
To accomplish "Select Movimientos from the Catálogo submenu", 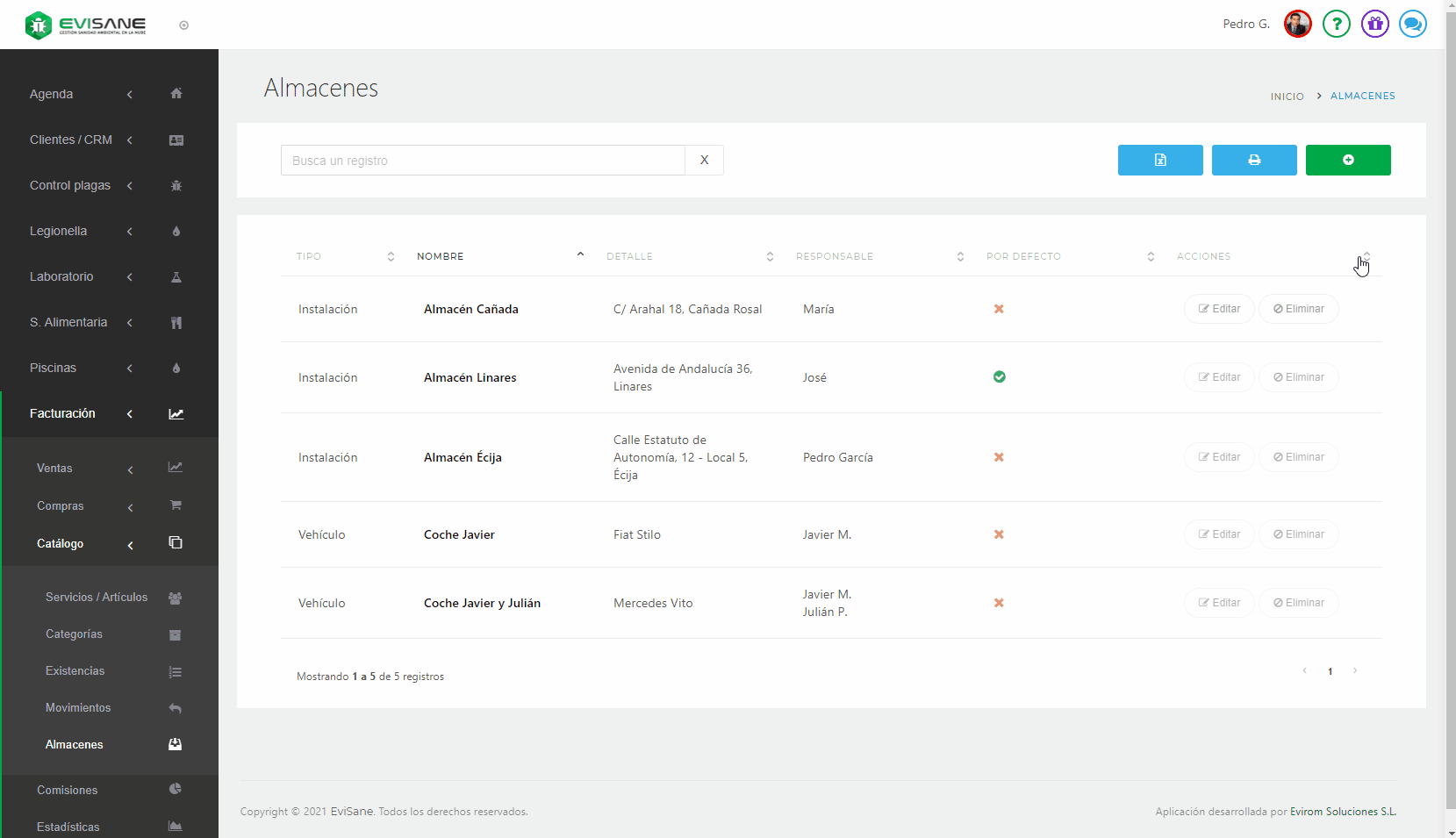I will [78, 707].
